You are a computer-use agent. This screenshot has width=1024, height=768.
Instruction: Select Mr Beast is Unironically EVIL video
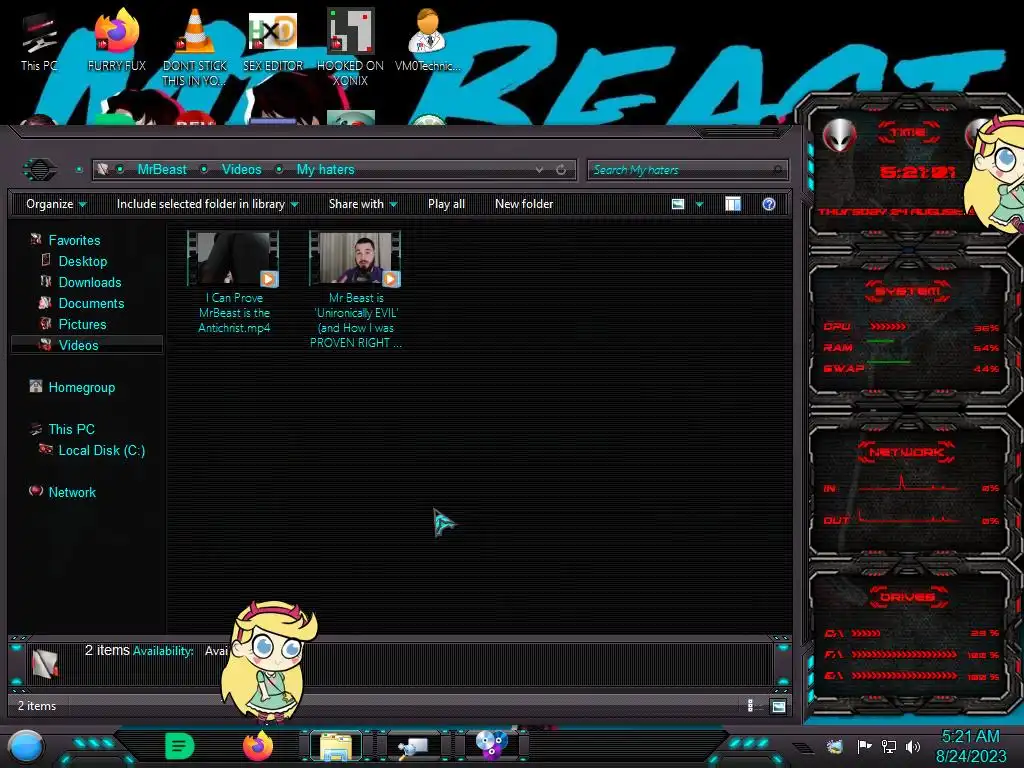(x=356, y=290)
